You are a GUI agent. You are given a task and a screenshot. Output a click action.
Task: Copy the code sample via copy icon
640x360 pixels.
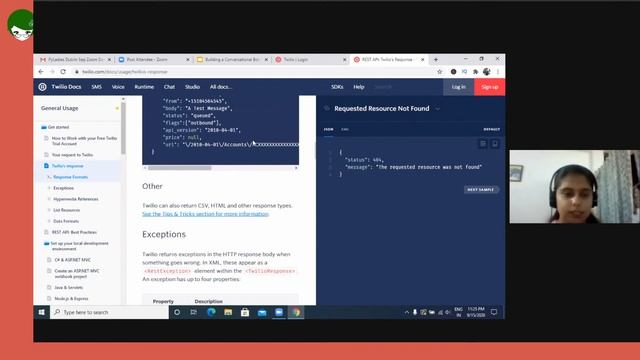tap(495, 144)
